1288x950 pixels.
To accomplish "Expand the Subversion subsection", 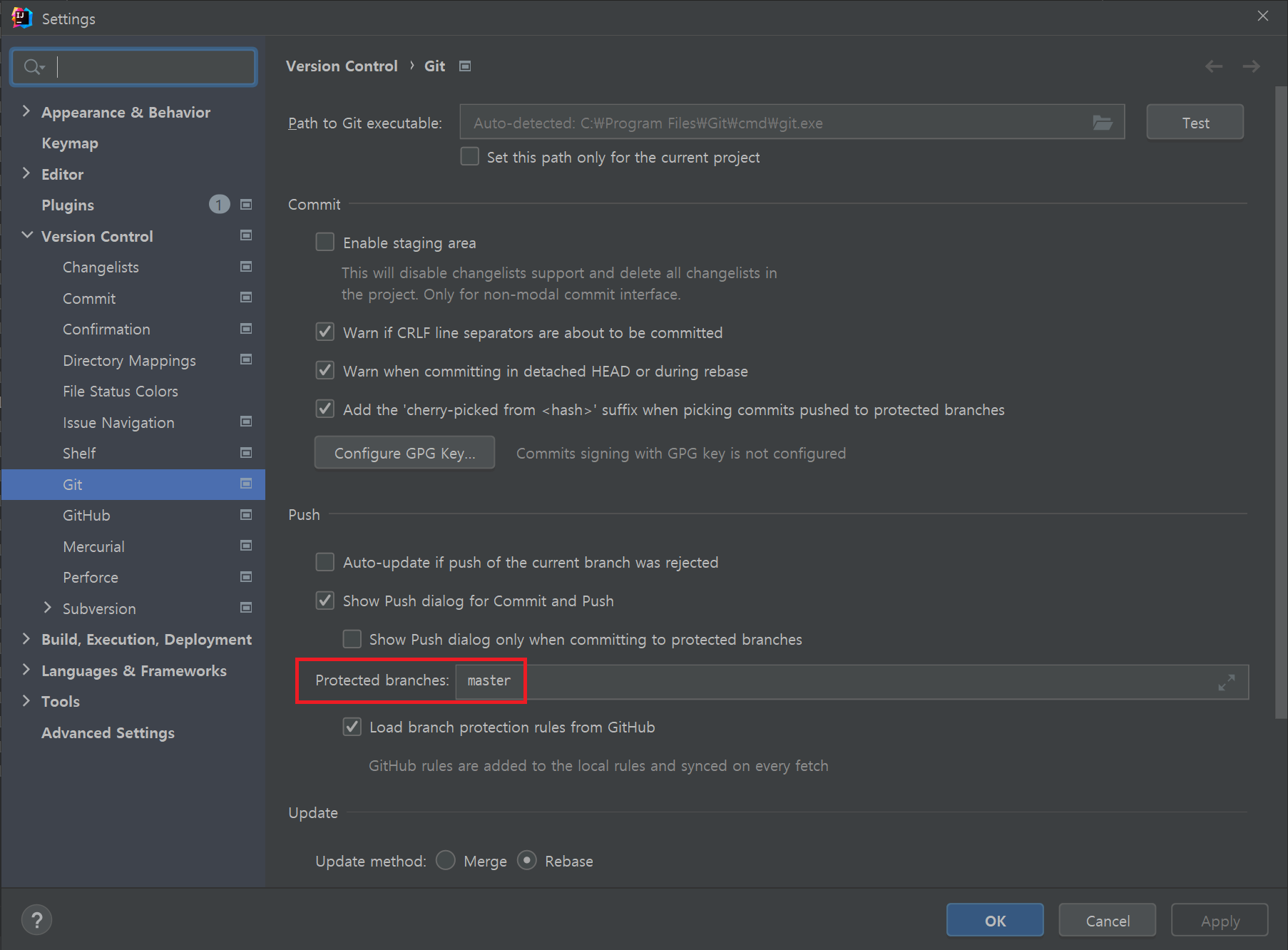I will click(x=48, y=608).
